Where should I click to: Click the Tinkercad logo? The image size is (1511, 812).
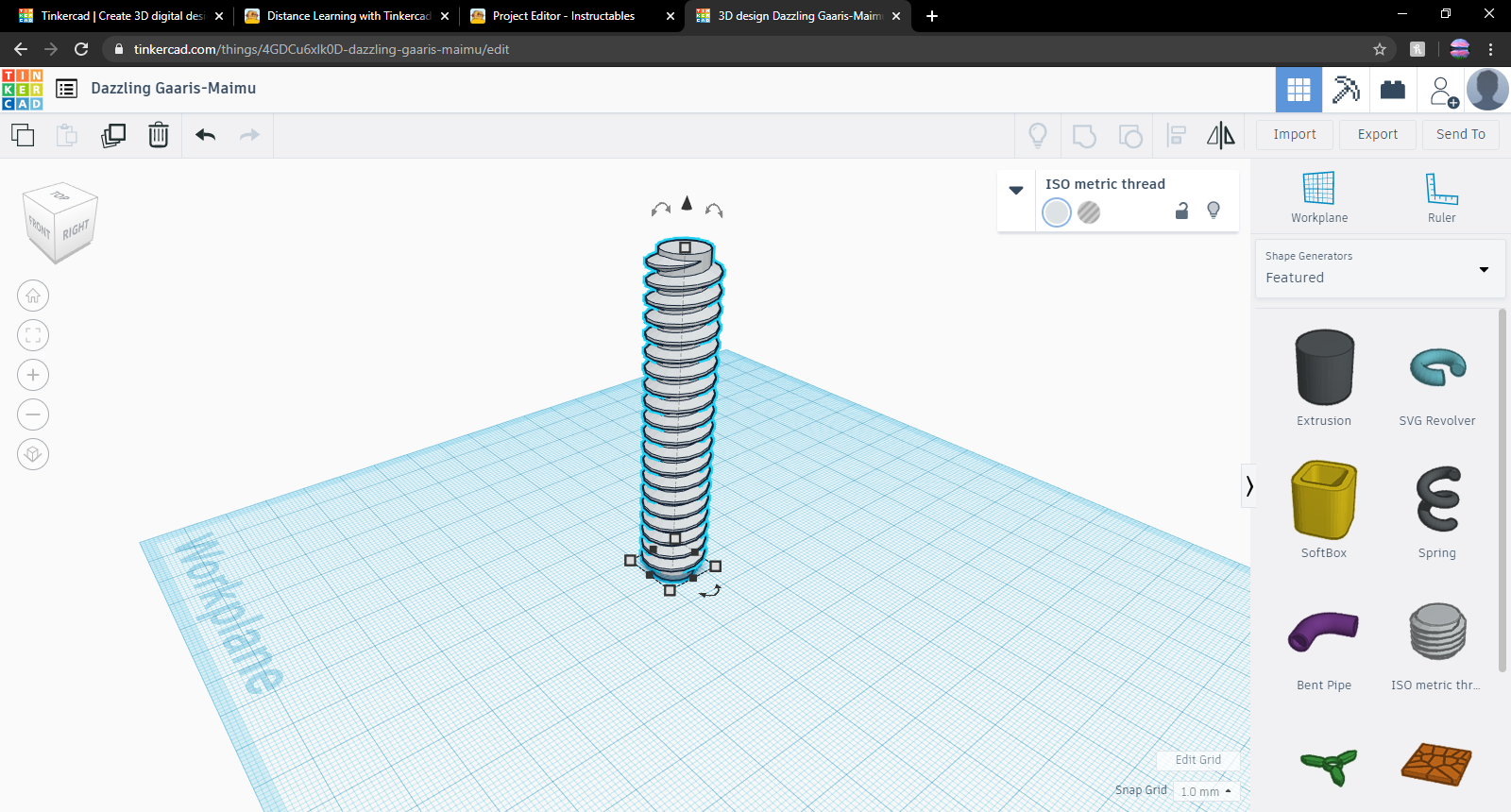tap(23, 90)
